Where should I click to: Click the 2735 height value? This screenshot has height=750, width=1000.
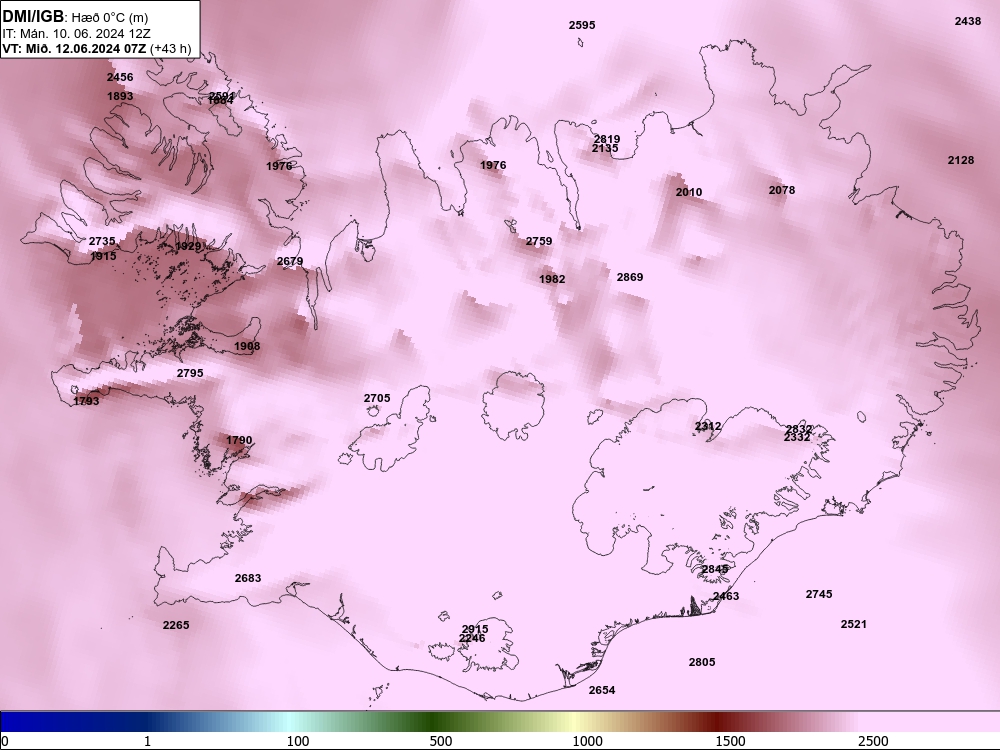pos(102,241)
